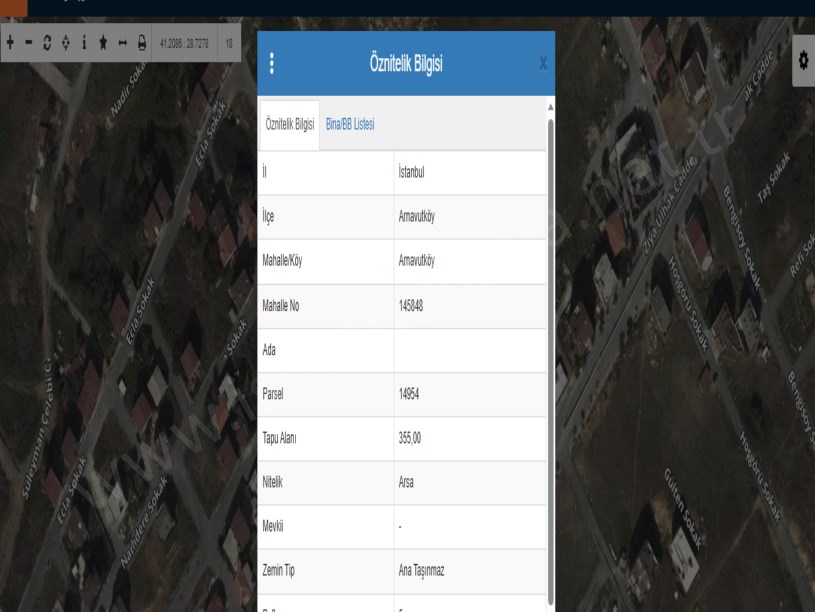Print the map using printer icon

pyautogui.click(x=141, y=43)
